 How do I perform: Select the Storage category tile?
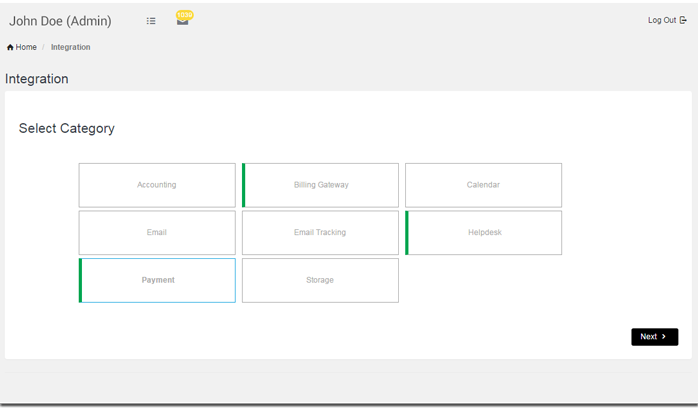pyautogui.click(x=321, y=280)
